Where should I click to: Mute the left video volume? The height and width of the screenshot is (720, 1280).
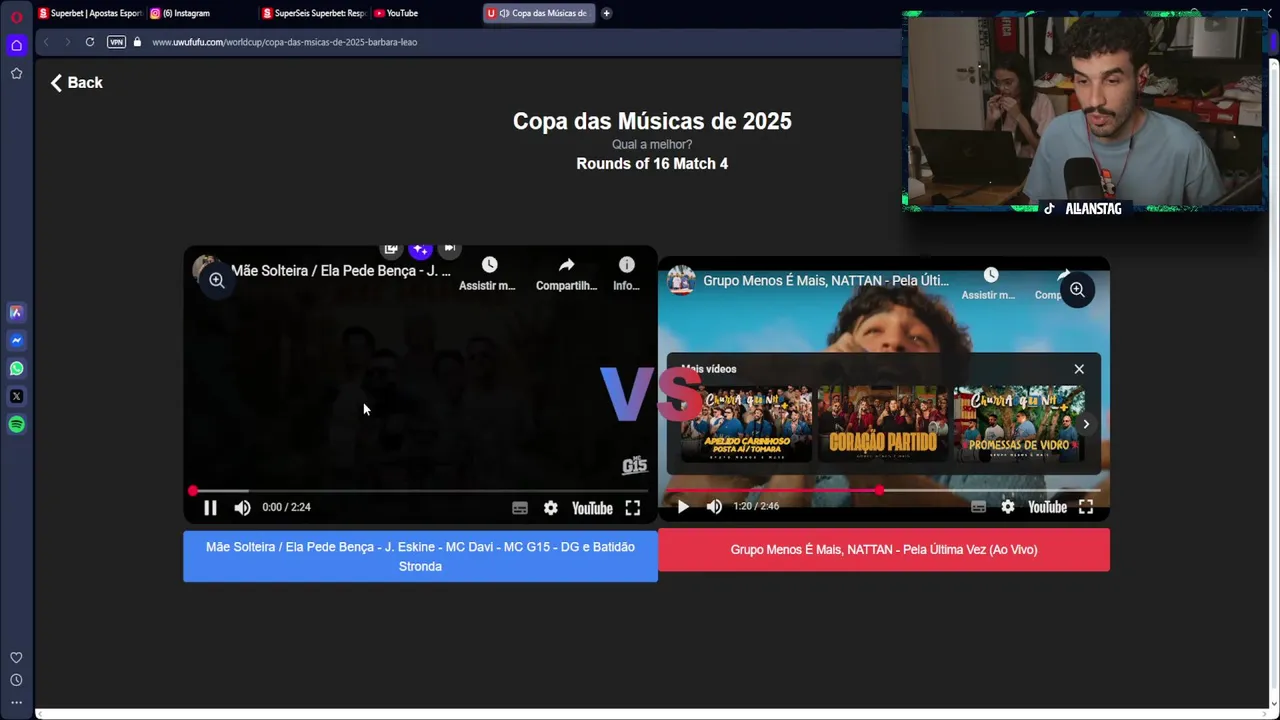pos(242,508)
